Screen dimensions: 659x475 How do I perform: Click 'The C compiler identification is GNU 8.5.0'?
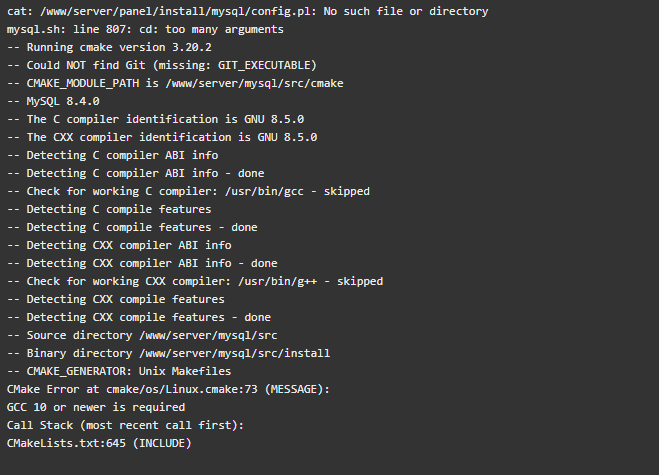click(156, 119)
